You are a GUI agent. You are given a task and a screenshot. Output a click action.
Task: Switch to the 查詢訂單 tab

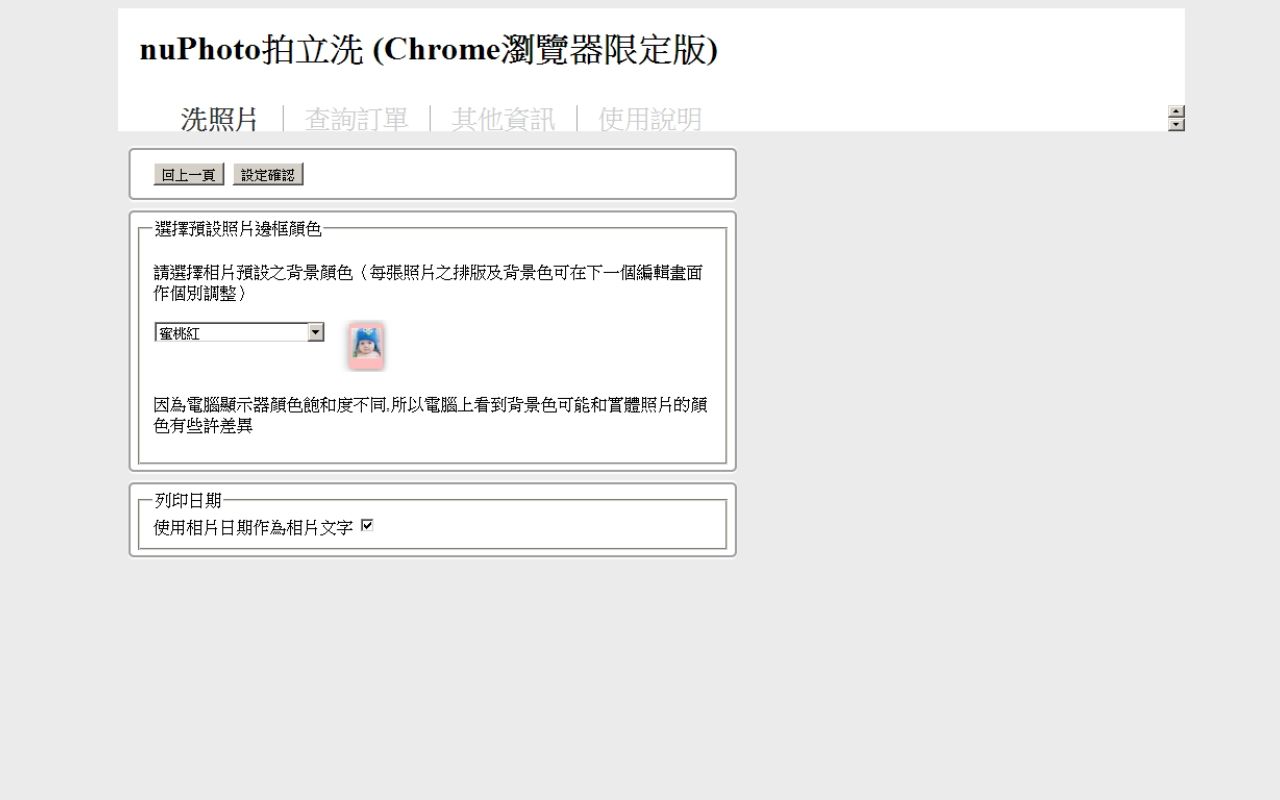point(356,119)
